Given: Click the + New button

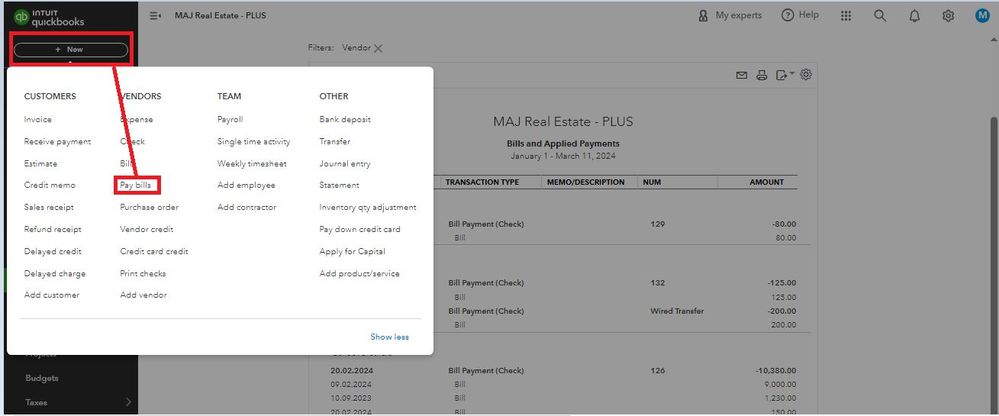Looking at the screenshot, I should coord(70,50).
